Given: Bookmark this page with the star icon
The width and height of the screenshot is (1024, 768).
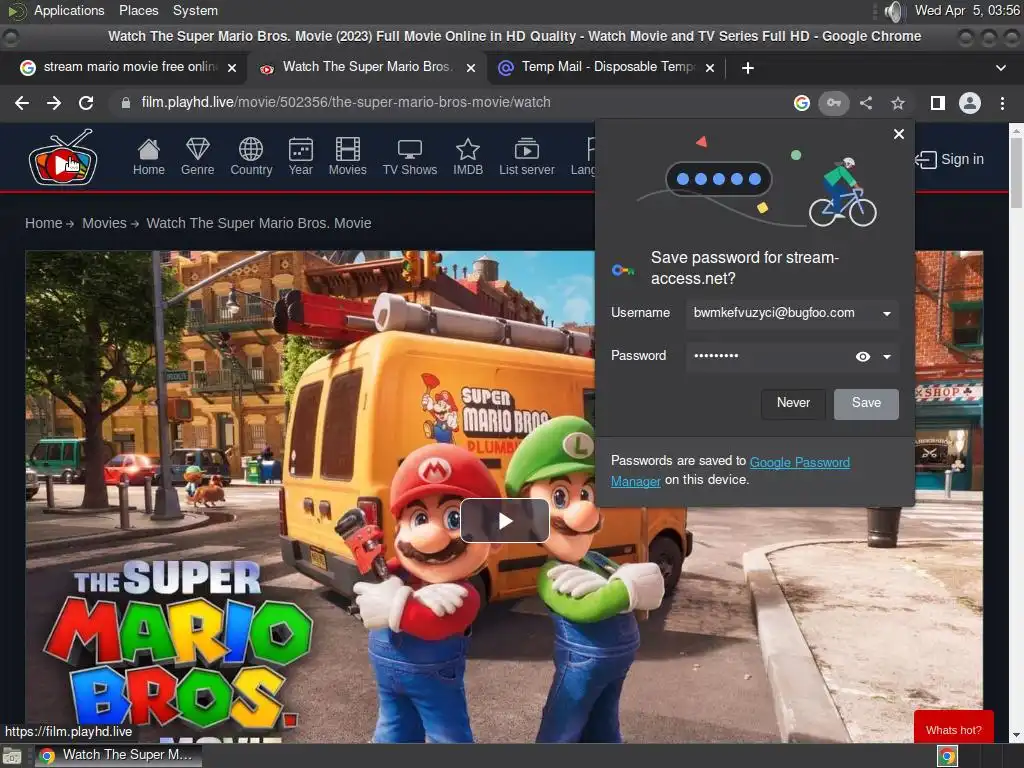Looking at the screenshot, I should click(898, 103).
